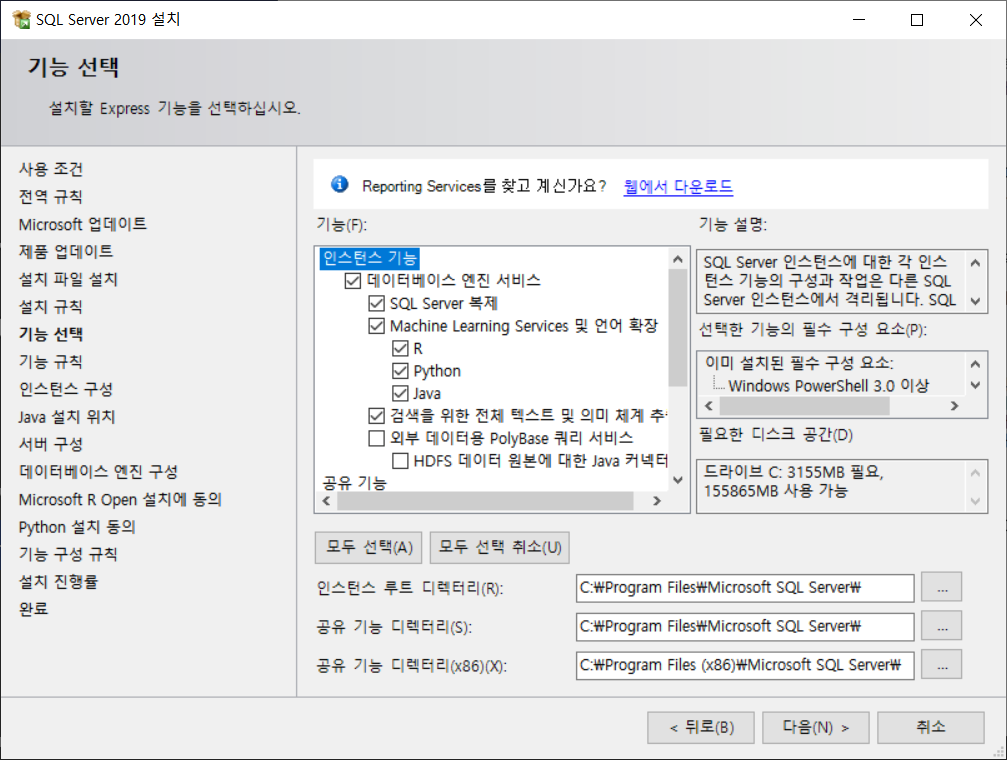
Task: Click Java 설치 위치 step in sidebar
Action: click(67, 417)
